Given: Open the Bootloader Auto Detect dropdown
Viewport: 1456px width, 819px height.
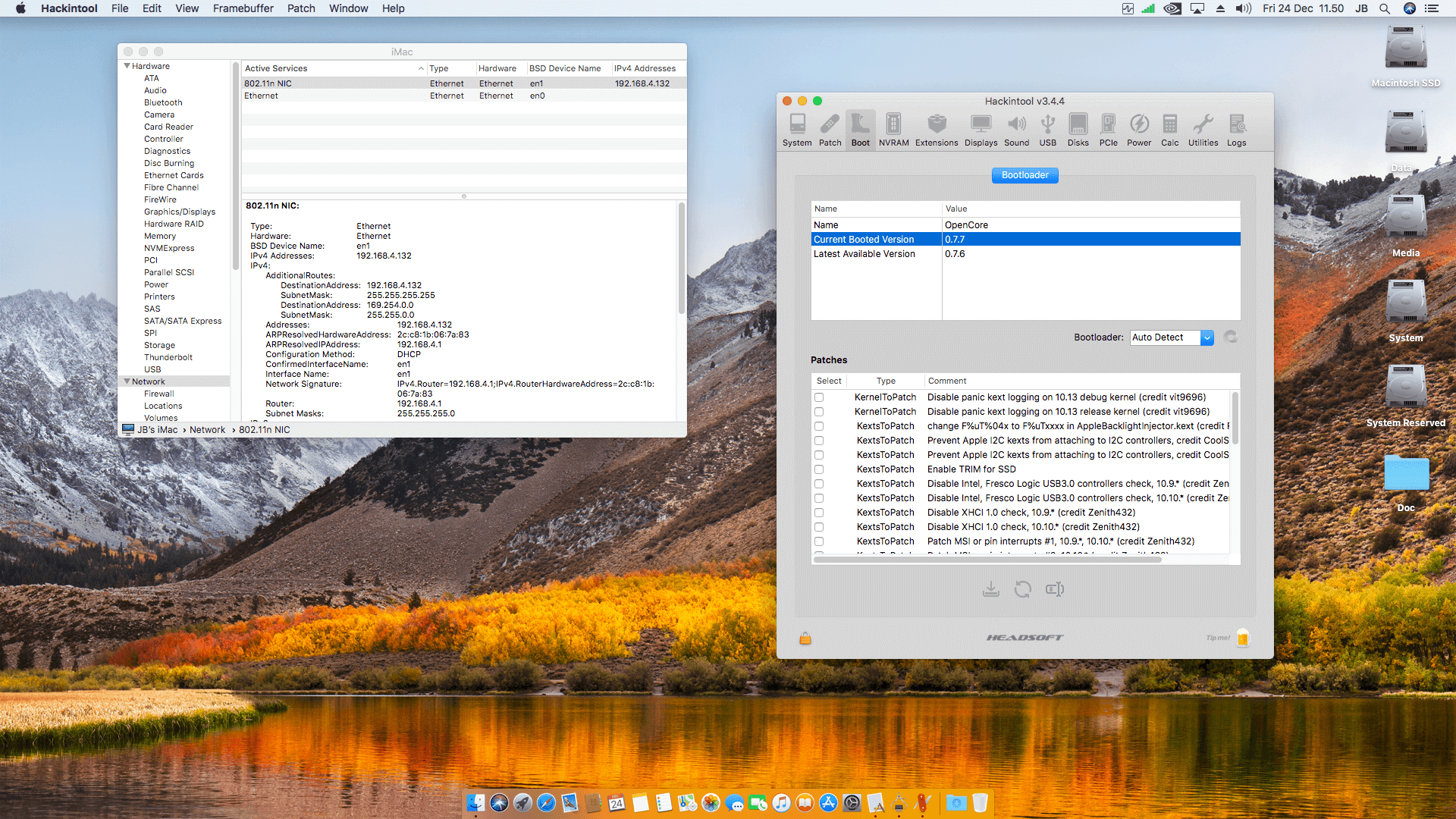Looking at the screenshot, I should pos(1171,337).
